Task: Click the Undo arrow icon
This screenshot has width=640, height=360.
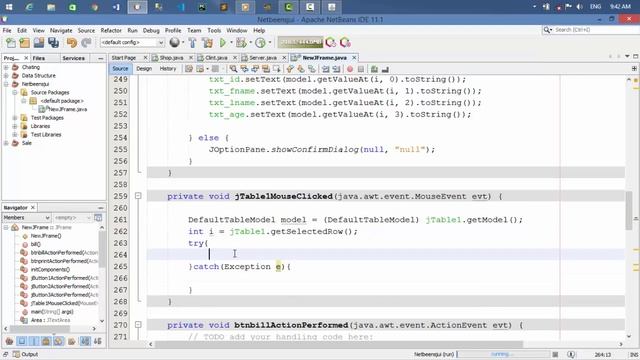Action: pyautogui.click(x=72, y=42)
